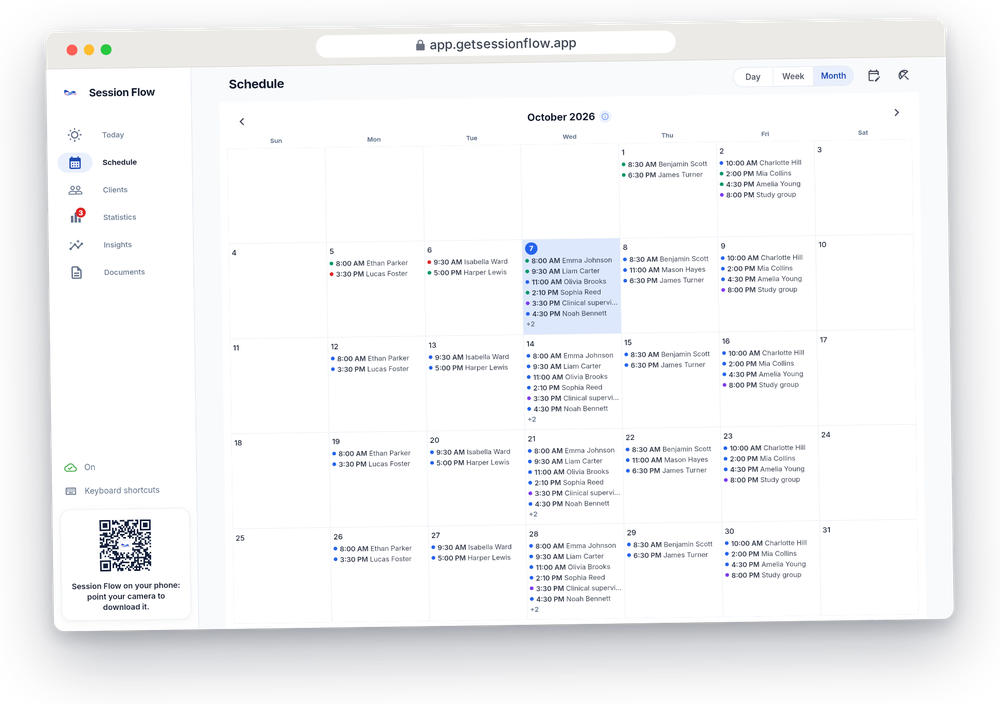Viewport: 1000px width, 704px height.
Task: Open the Clients people icon
Action: (75, 190)
